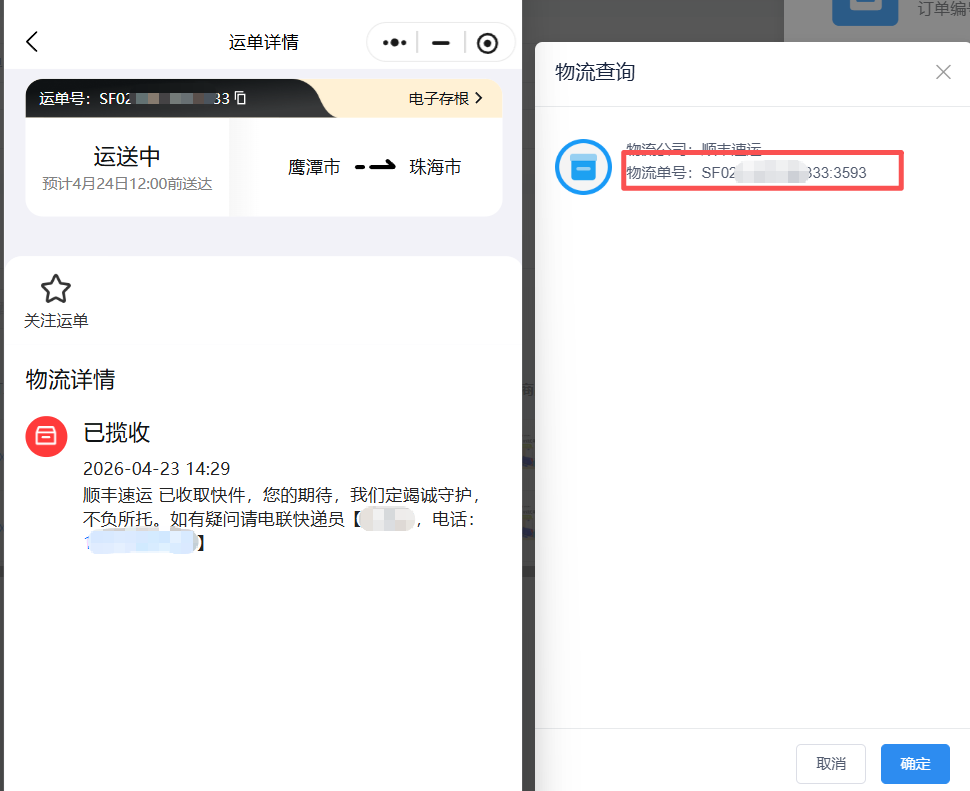Click the 运单详情 page title
The image size is (970, 791).
click(x=264, y=42)
